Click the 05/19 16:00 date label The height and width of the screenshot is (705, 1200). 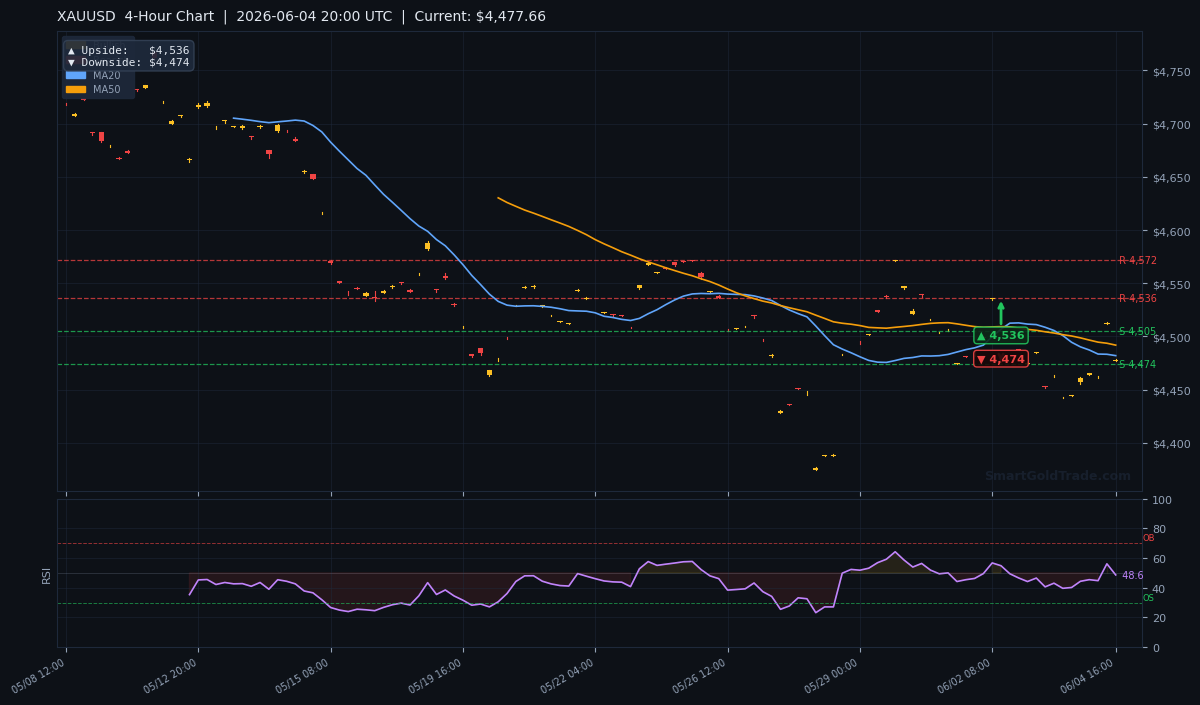(437, 676)
